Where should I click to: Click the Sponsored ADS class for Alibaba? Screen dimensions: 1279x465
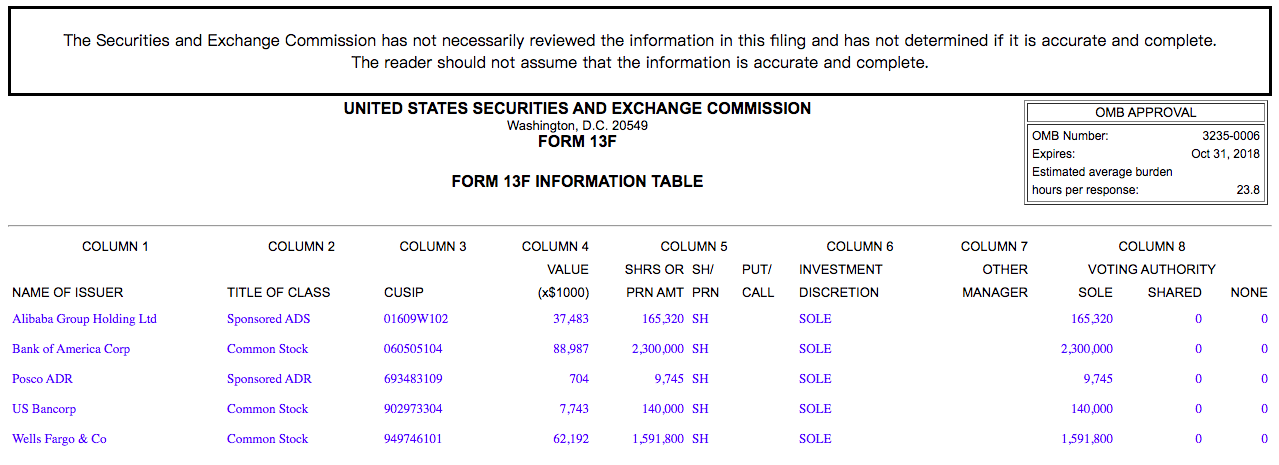point(268,319)
